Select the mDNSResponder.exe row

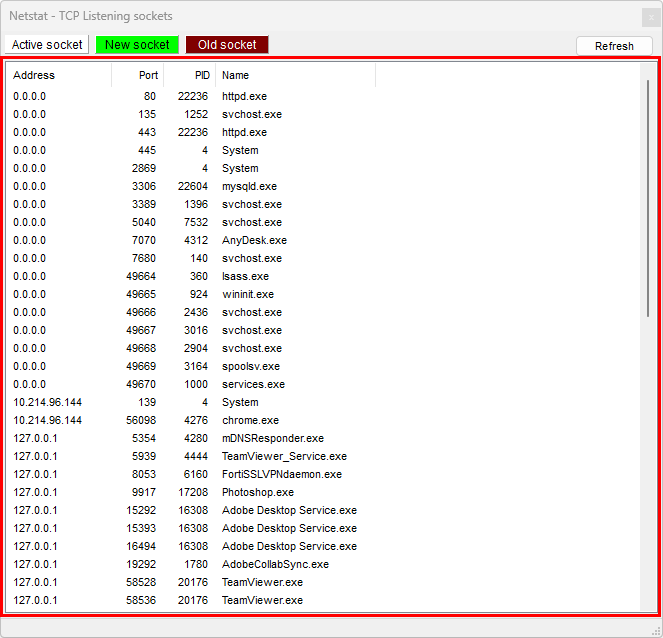click(272, 438)
